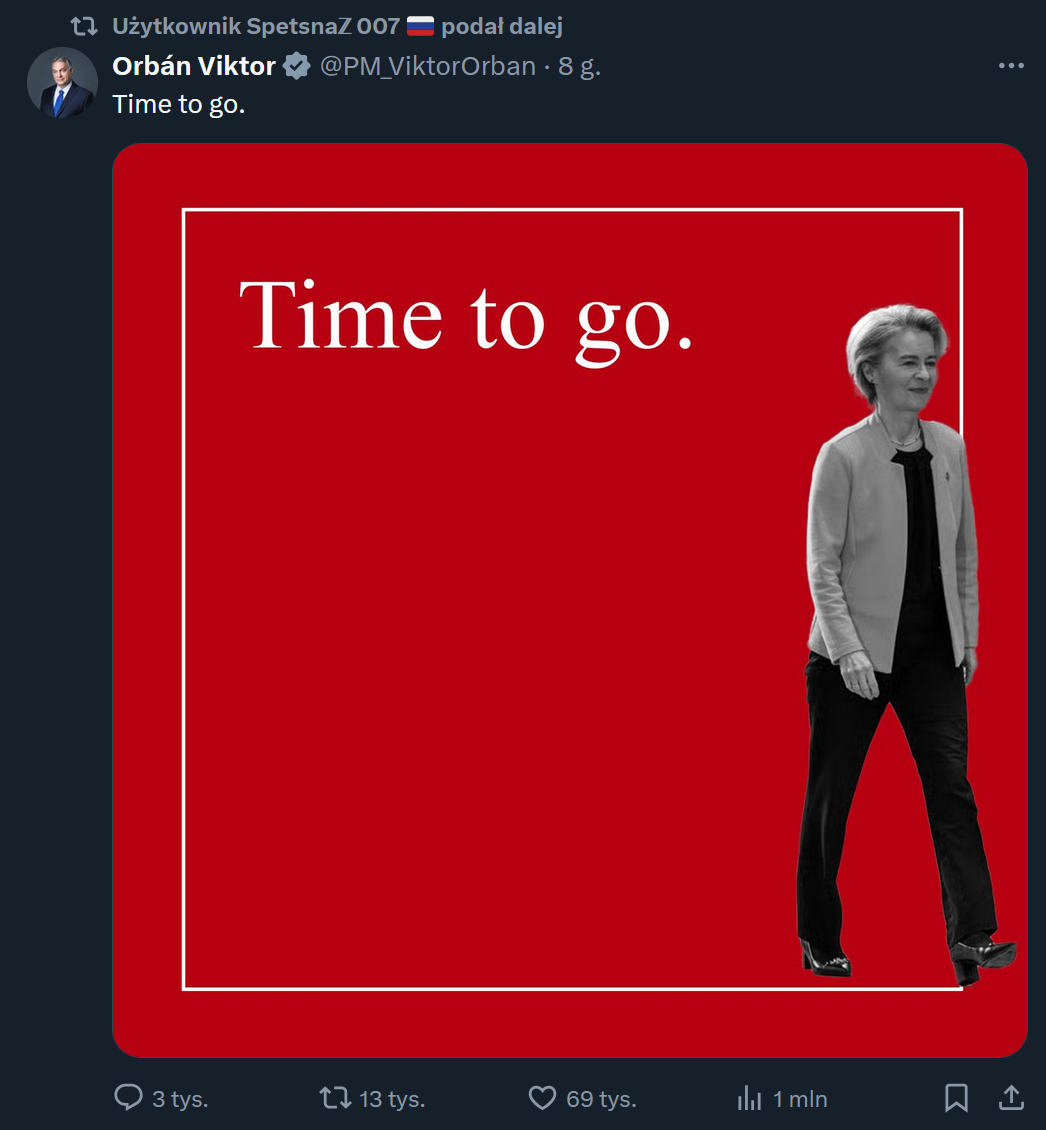Bookmark this tweet
The height and width of the screenshot is (1130, 1046).
tap(956, 1098)
